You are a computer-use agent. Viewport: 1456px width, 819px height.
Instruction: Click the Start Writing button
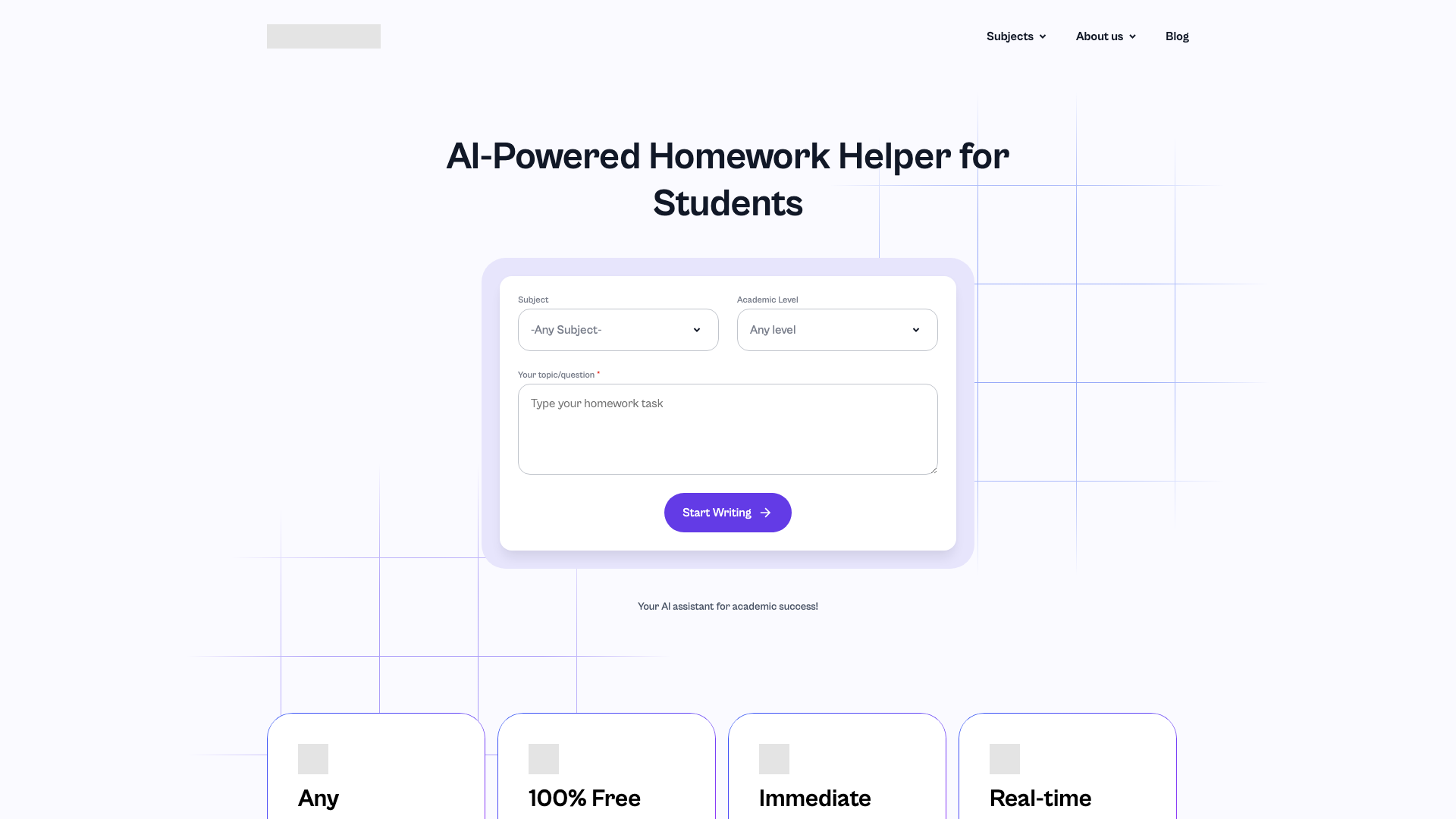pyautogui.click(x=728, y=512)
